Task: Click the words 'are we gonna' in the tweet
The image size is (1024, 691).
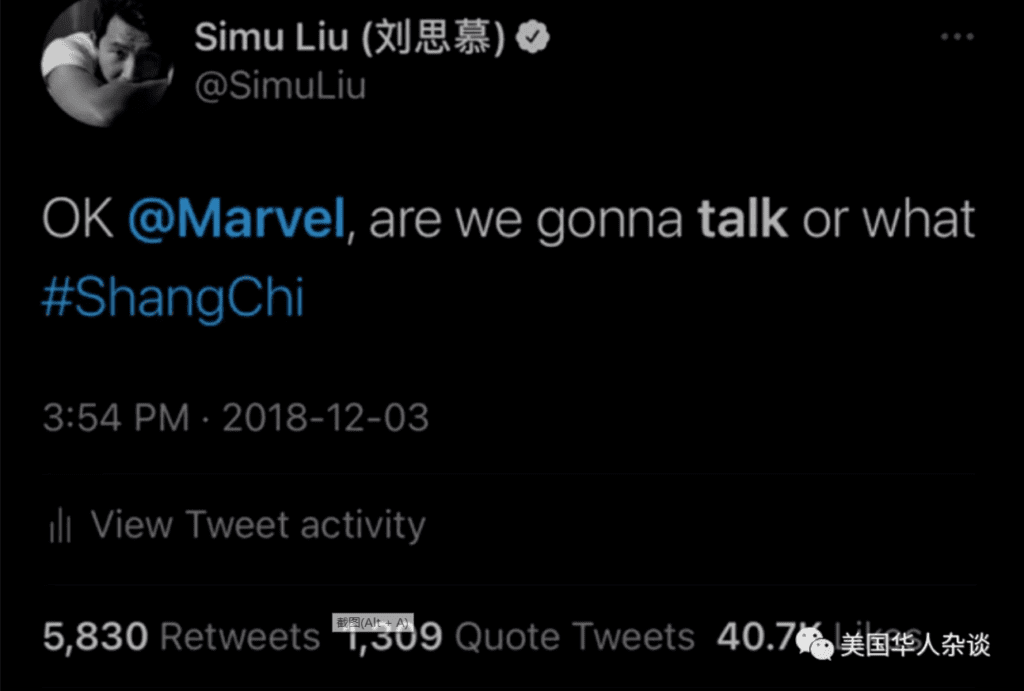Action: click(525, 222)
